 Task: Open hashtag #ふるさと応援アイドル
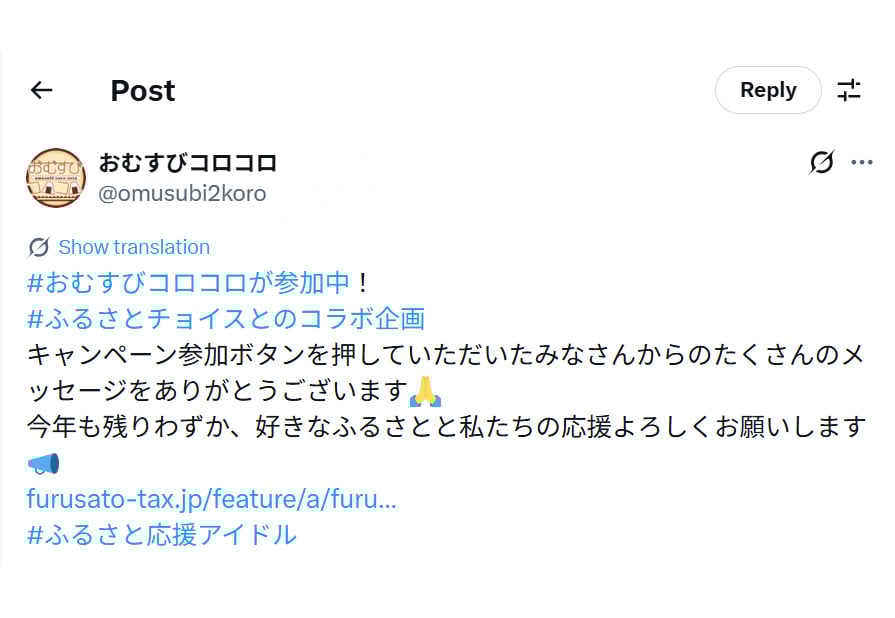point(162,535)
